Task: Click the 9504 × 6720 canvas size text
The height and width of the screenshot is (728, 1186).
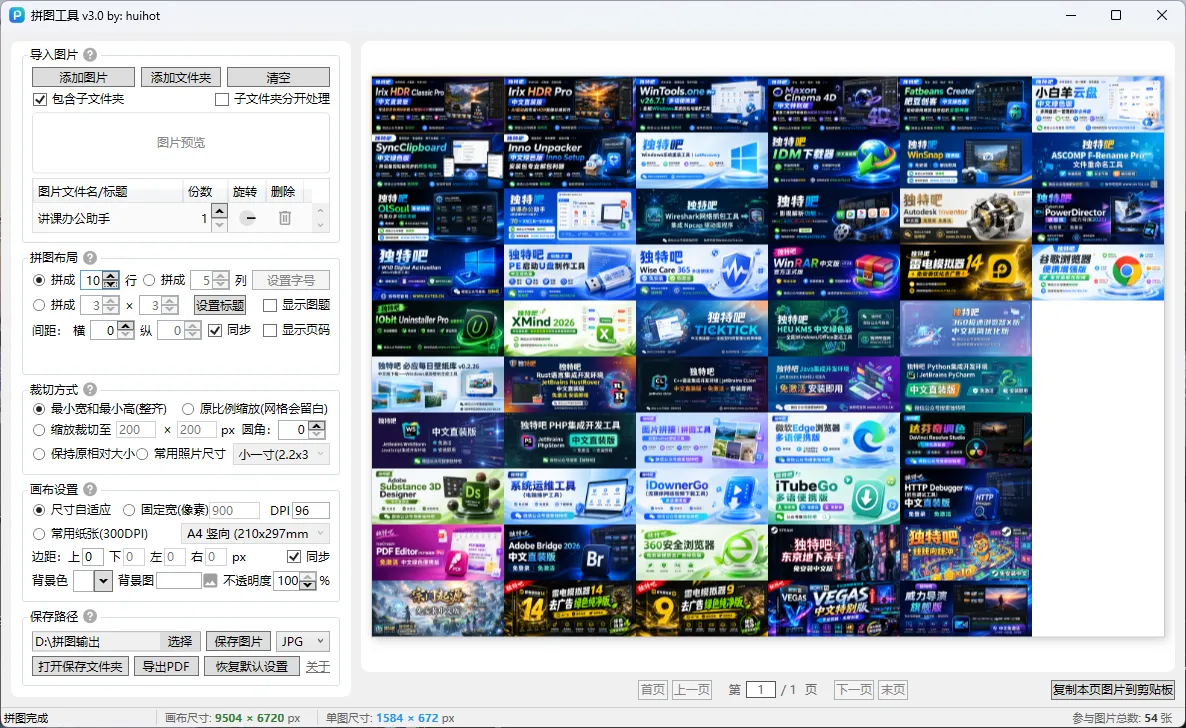Action: [257, 717]
